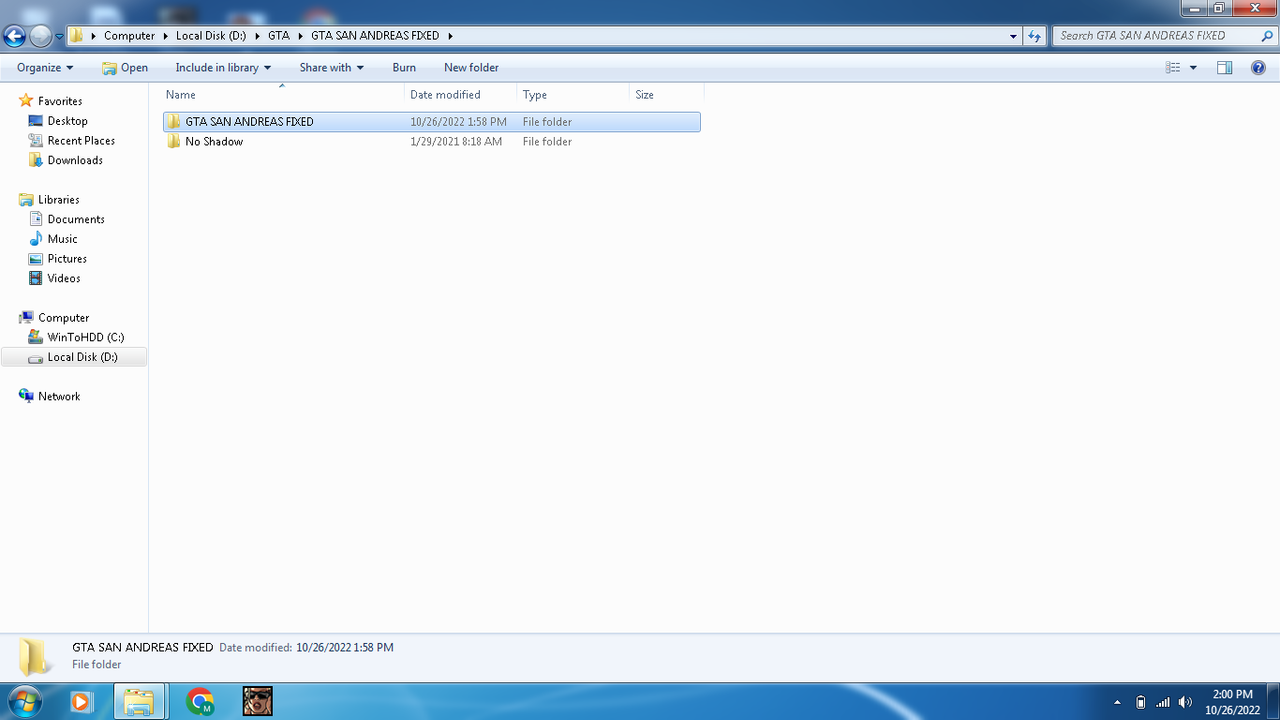1280x720 pixels.
Task: Open Google Chrome from the taskbar
Action: coord(200,701)
